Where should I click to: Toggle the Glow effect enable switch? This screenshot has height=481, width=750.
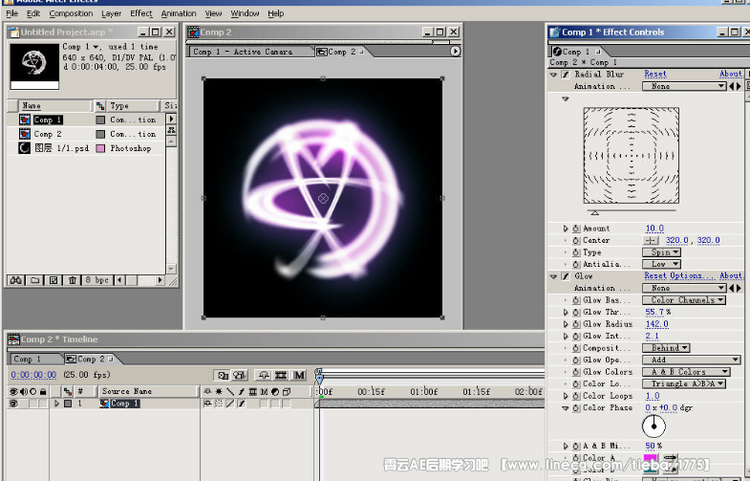(565, 276)
